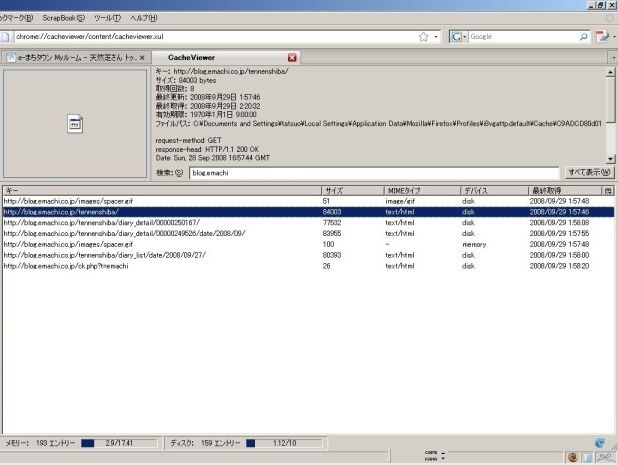Screen dimensions: 618x466
Task: Open the address bar history dropdown
Action: 437,37
